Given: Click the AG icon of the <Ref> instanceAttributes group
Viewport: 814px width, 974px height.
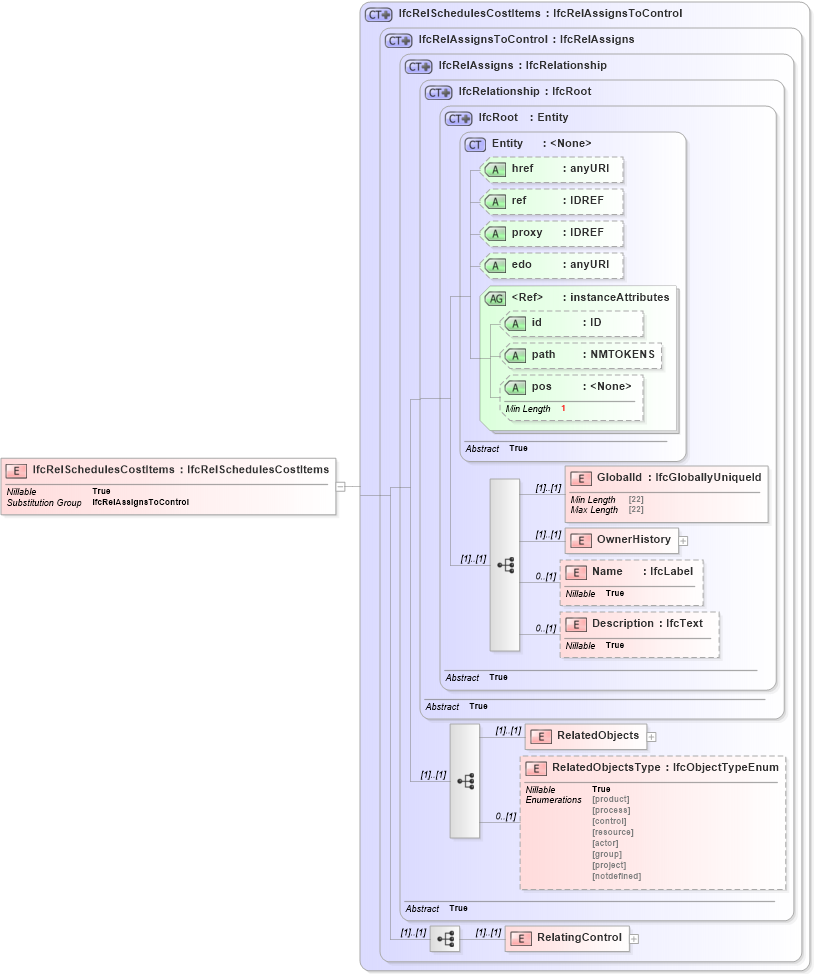Looking at the screenshot, I should tap(497, 297).
